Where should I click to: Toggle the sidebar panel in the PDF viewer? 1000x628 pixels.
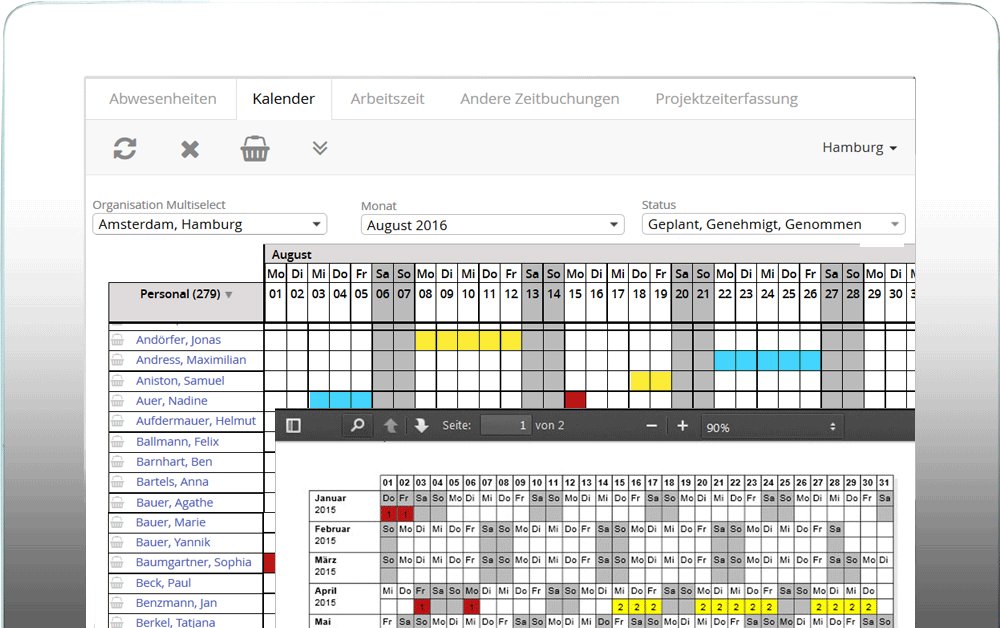293,425
